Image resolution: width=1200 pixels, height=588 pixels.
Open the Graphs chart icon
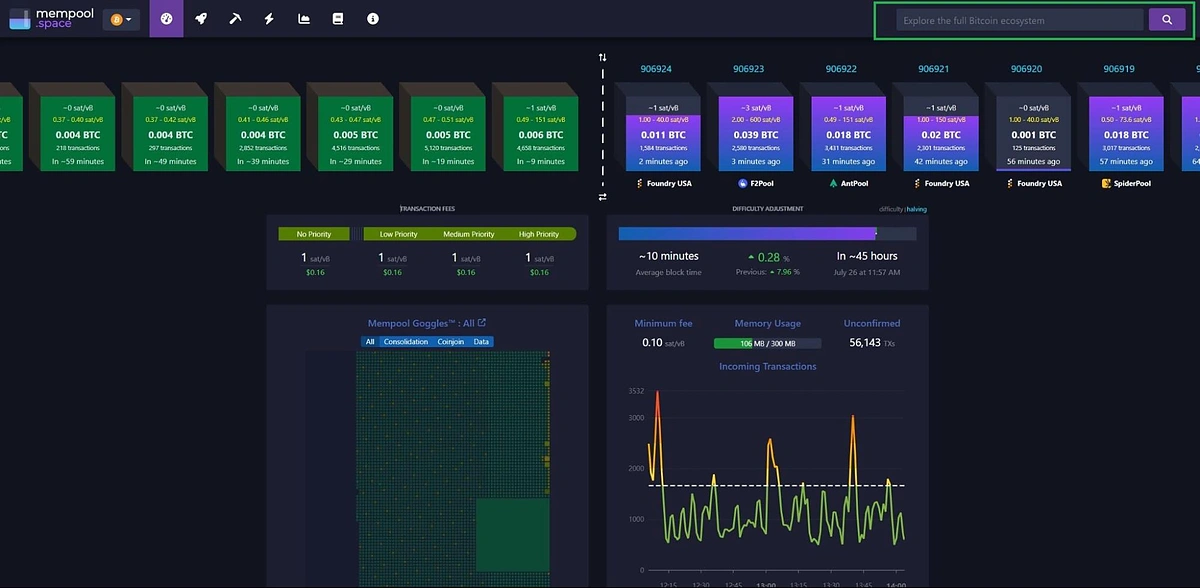click(x=304, y=19)
